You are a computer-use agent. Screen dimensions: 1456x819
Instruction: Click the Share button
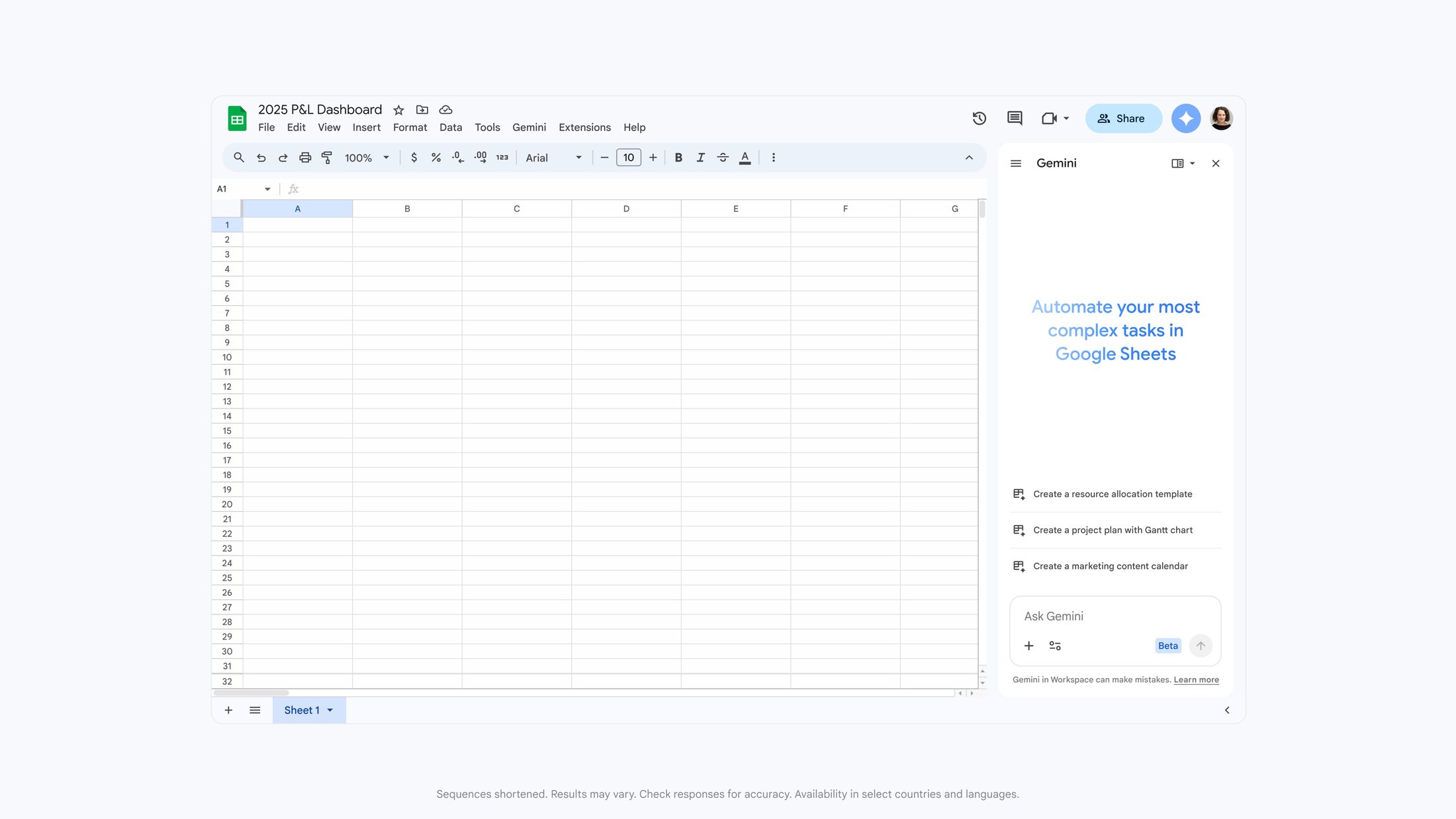click(1123, 118)
